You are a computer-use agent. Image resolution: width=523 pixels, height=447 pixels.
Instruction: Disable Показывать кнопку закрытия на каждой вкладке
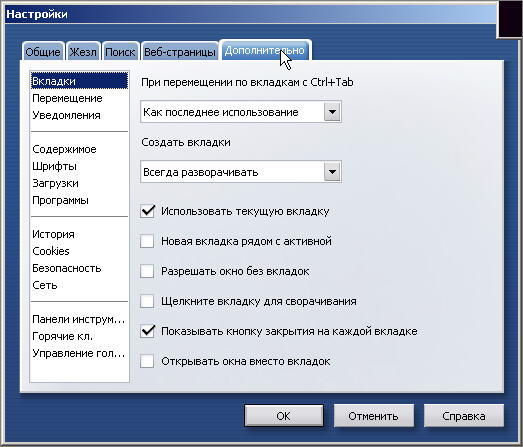pos(147,331)
